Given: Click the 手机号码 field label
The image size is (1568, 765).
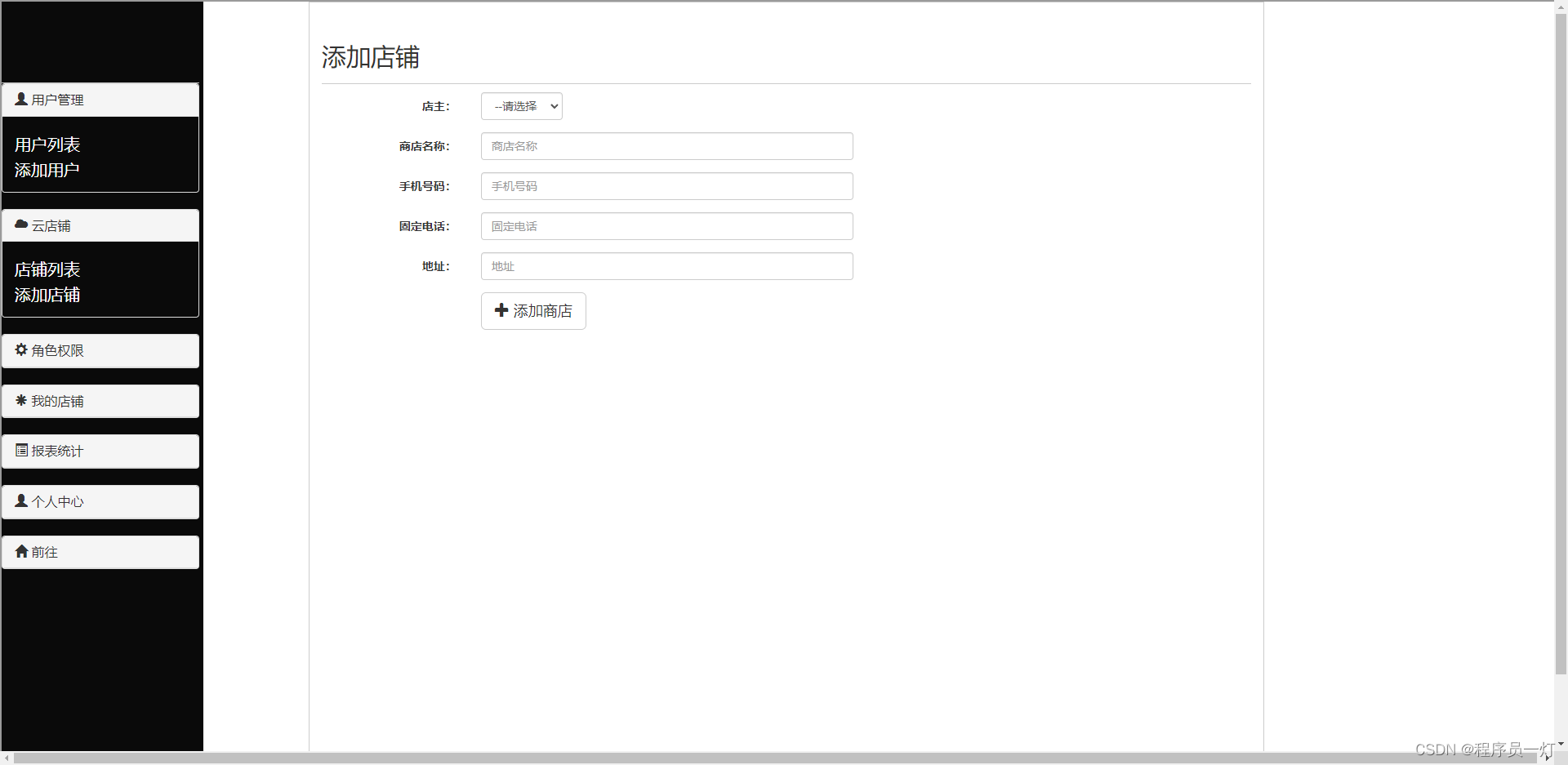Looking at the screenshot, I should coord(424,186).
